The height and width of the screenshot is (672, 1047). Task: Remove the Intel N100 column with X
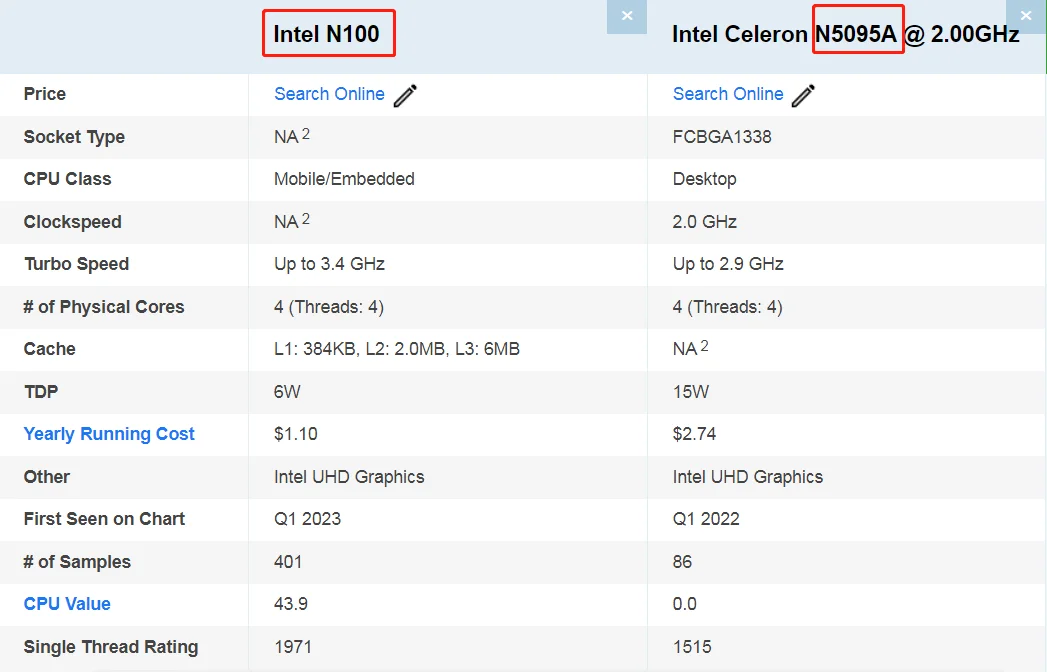(627, 17)
